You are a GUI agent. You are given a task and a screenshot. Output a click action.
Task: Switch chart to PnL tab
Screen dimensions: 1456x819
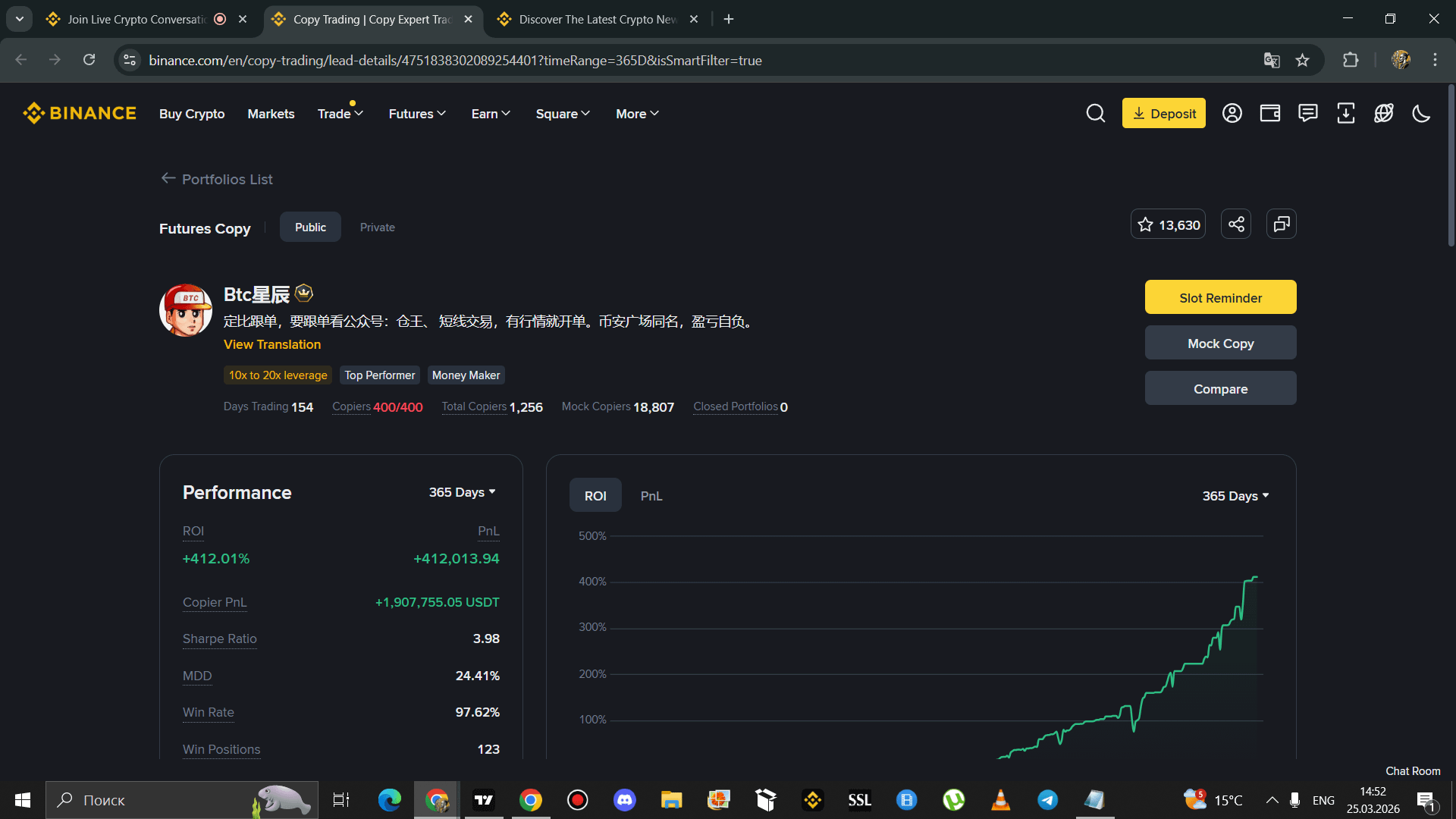[651, 495]
